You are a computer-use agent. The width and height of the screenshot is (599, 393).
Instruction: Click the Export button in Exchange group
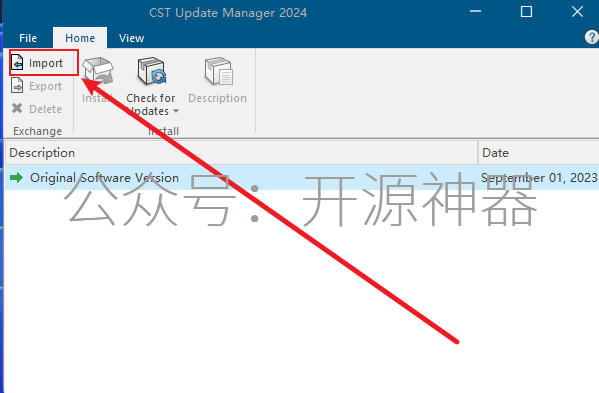[x=37, y=86]
